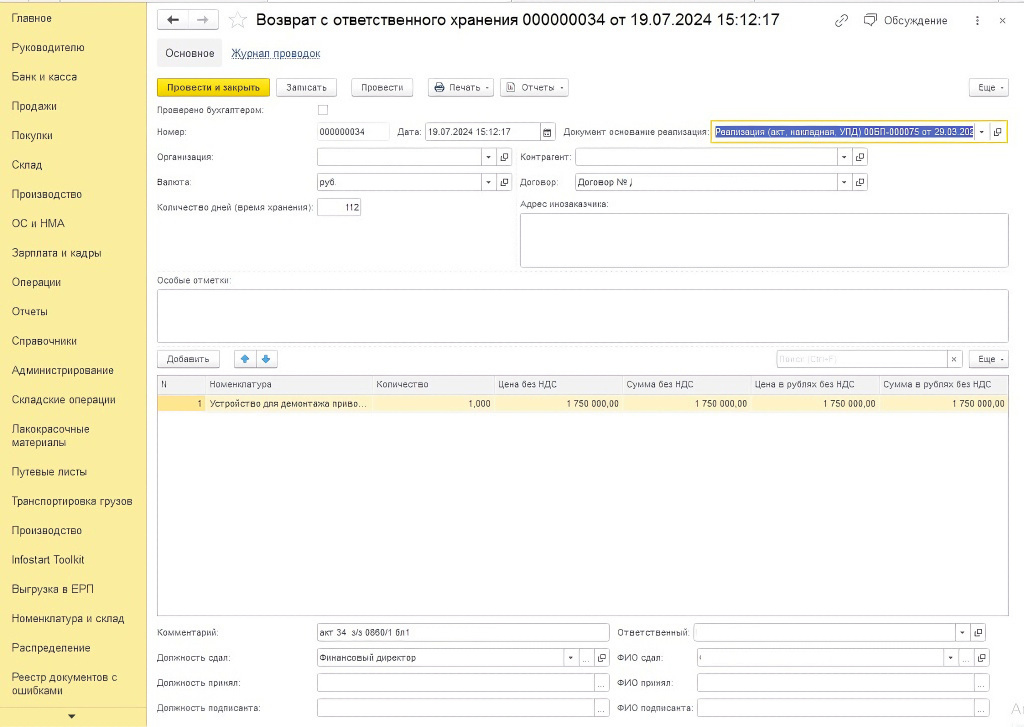This screenshot has width=1024, height=727.
Task: Click Провести и закрыть button
Action: [x=213, y=88]
